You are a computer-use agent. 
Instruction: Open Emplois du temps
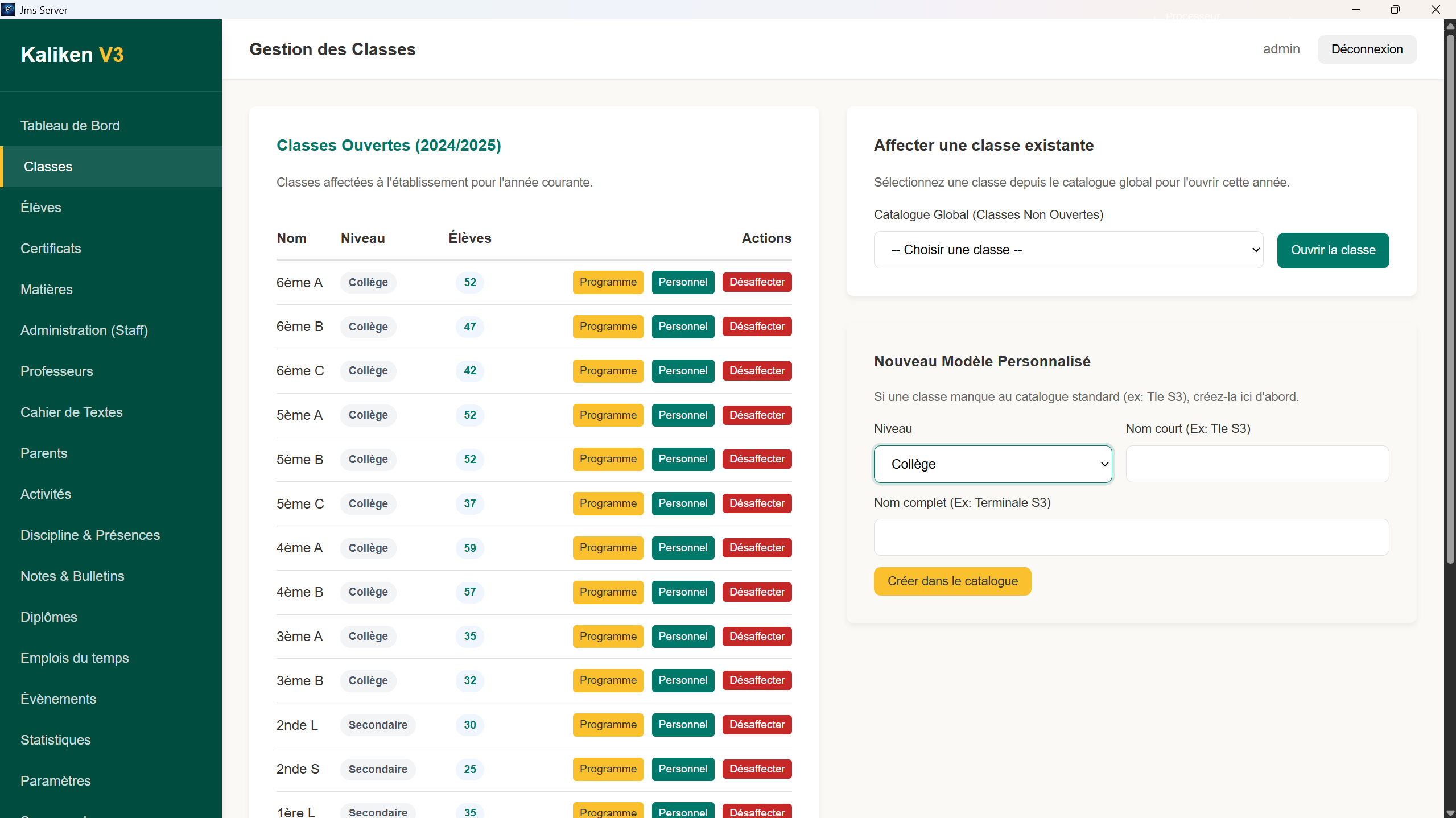point(74,658)
